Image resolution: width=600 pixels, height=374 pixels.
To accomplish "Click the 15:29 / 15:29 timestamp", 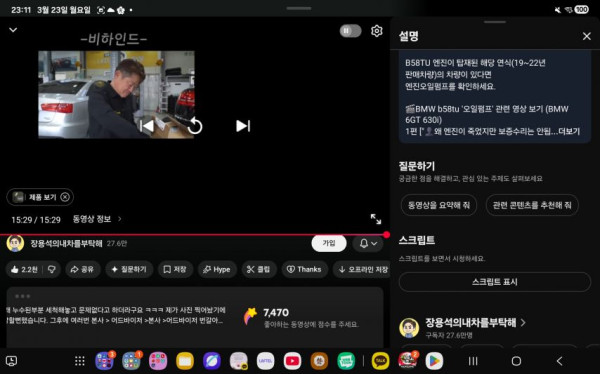I will coord(36,220).
